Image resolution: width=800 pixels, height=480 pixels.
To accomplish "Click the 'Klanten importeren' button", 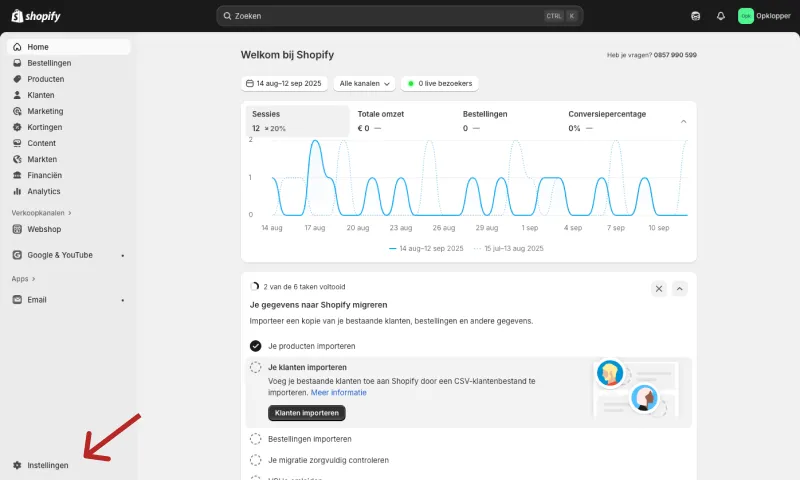I will 307,413.
